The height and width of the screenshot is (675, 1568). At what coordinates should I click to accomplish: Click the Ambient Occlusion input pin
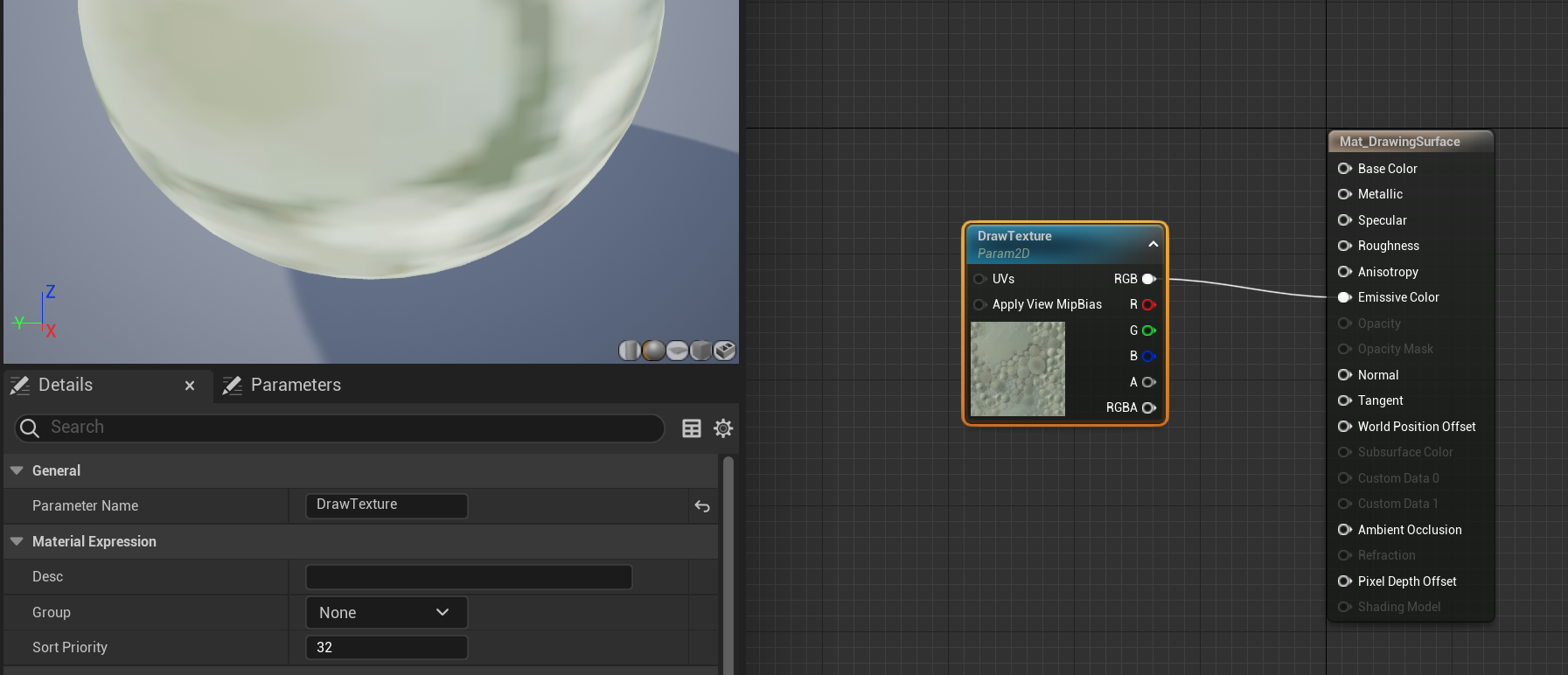(1345, 530)
